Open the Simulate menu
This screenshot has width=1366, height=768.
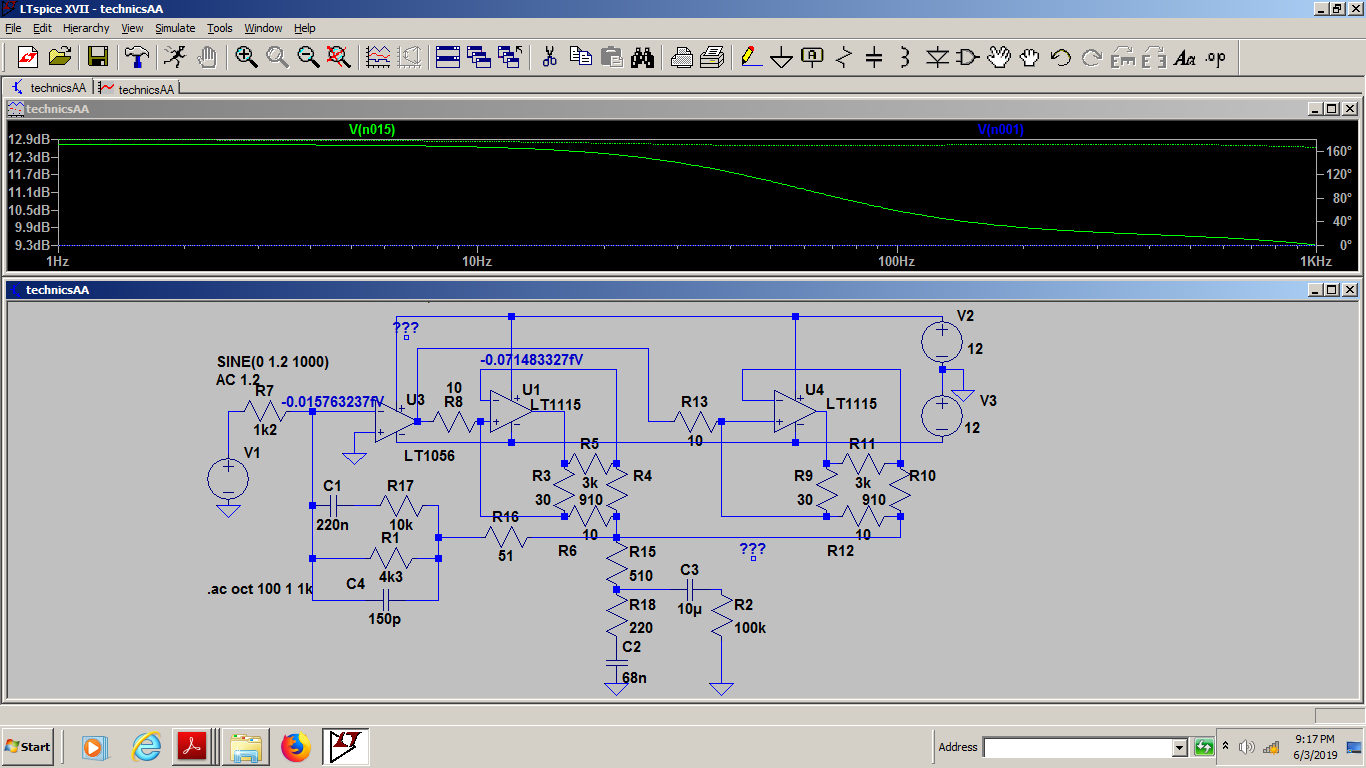(175, 28)
